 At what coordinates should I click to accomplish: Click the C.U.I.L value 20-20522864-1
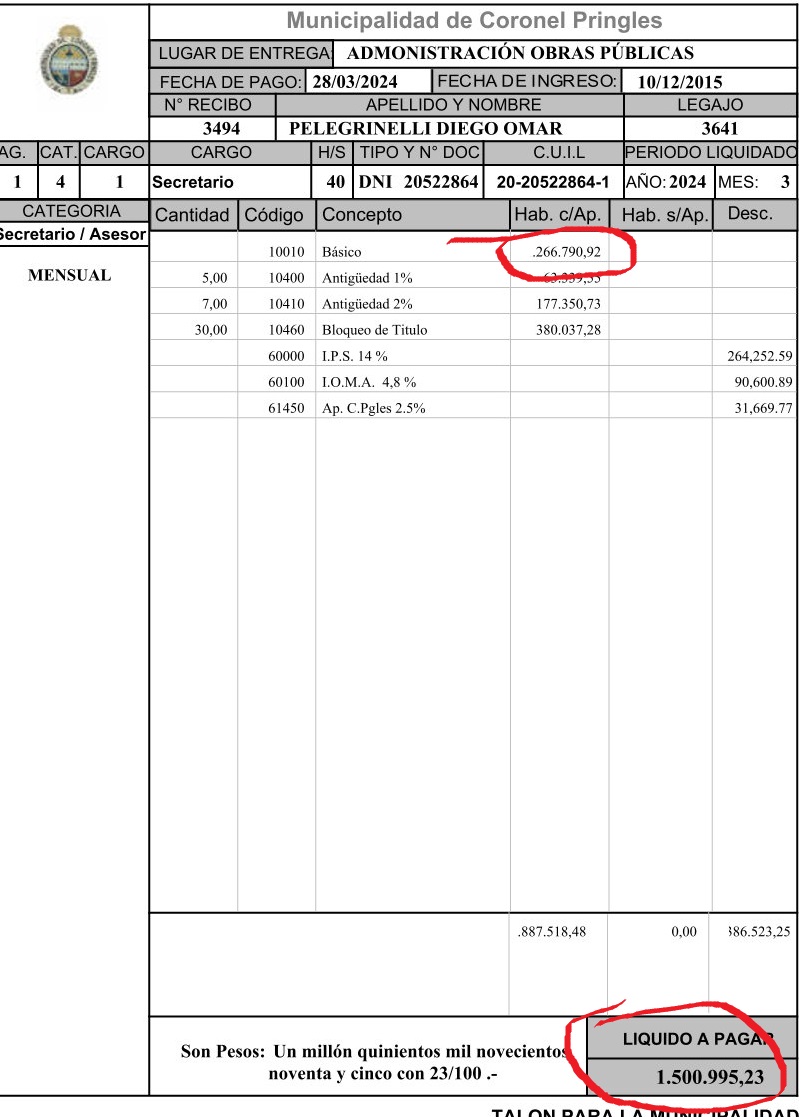[x=552, y=182]
